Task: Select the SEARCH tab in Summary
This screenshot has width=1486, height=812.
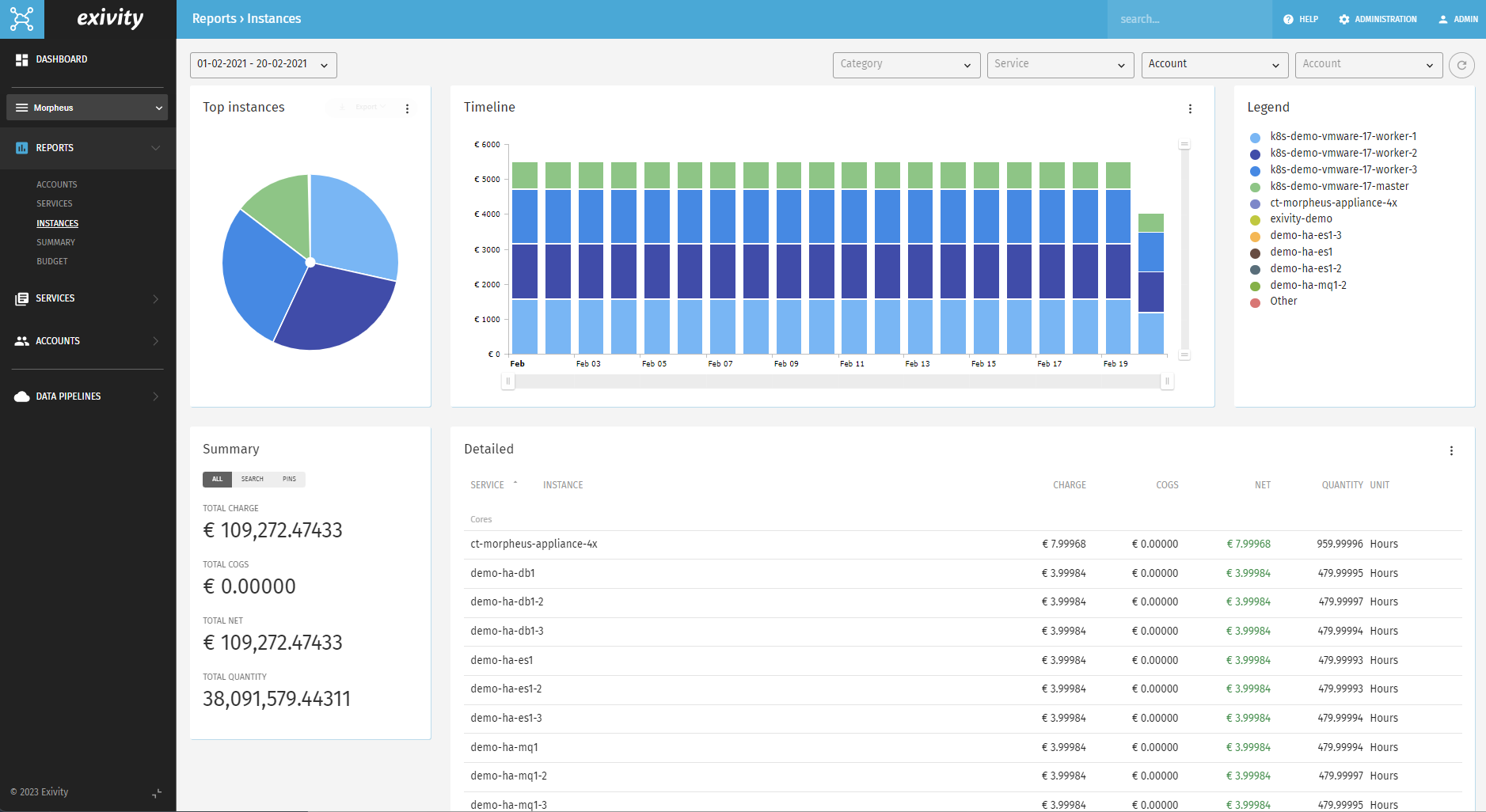Action: click(253, 480)
